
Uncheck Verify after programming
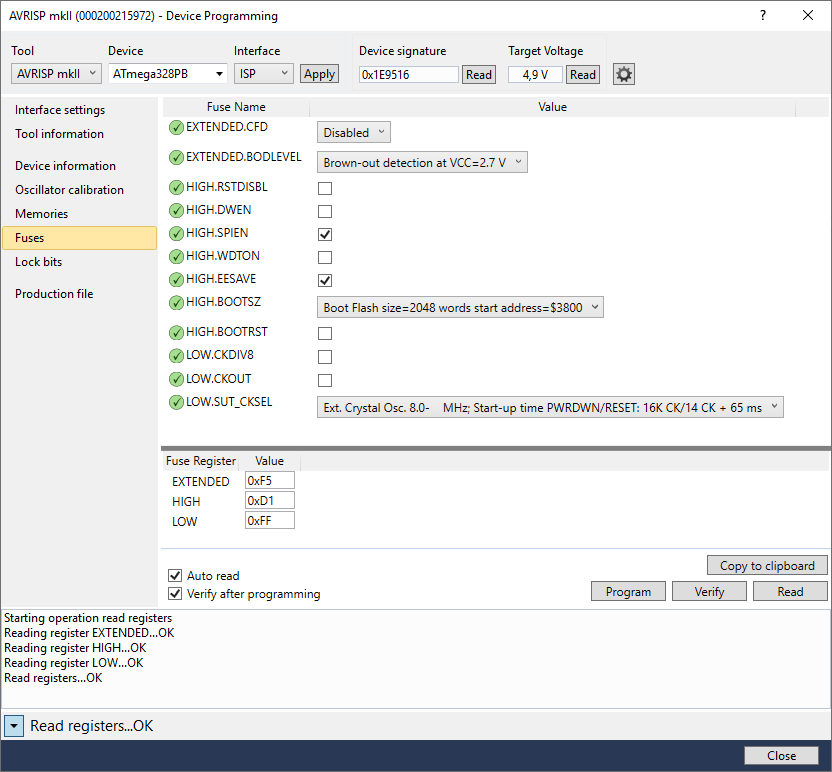click(175, 593)
